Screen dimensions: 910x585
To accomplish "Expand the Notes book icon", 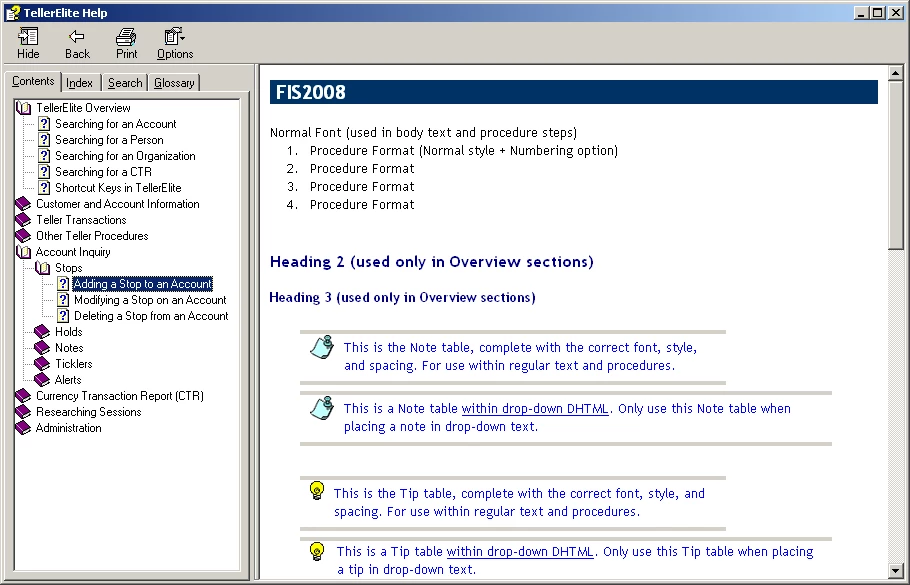I will (42, 348).
